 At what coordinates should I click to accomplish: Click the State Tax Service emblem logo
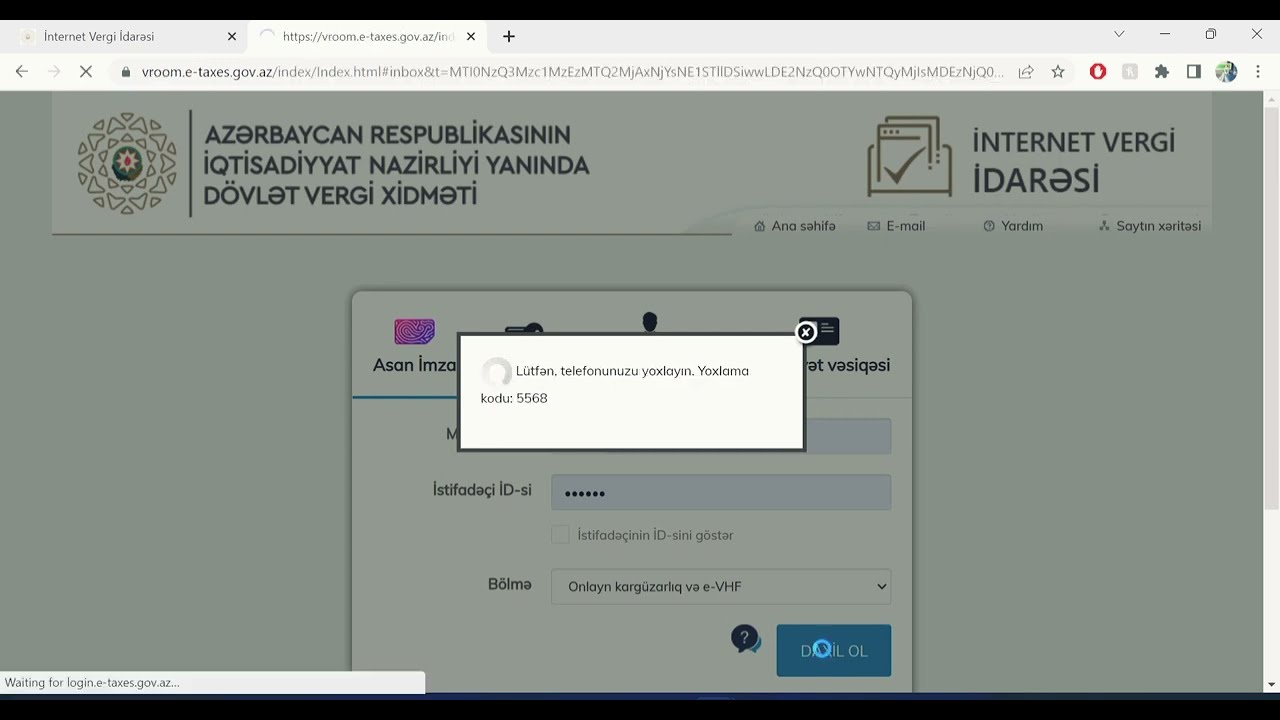click(x=128, y=163)
